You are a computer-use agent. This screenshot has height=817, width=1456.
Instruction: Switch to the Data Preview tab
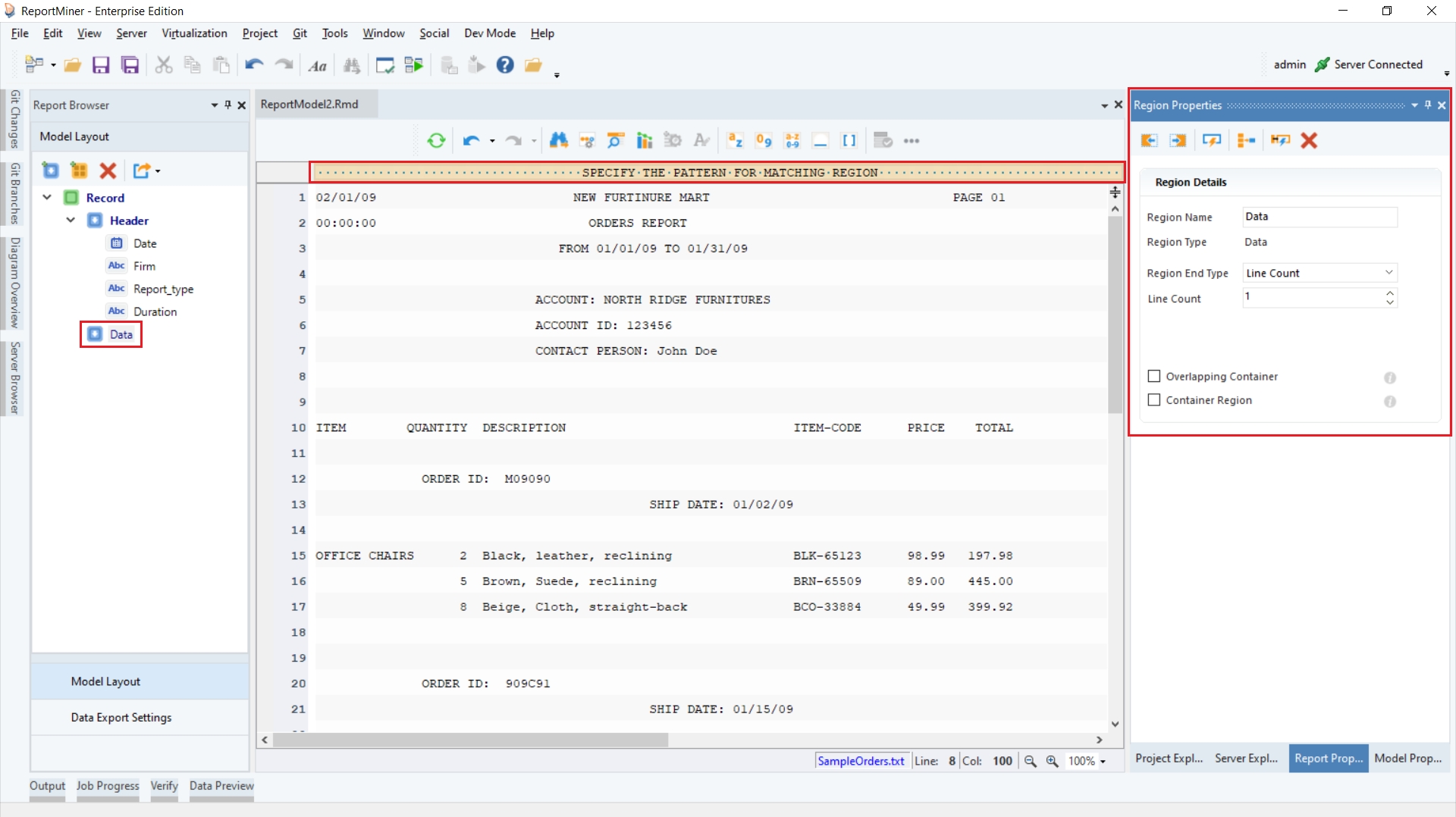[x=221, y=786]
